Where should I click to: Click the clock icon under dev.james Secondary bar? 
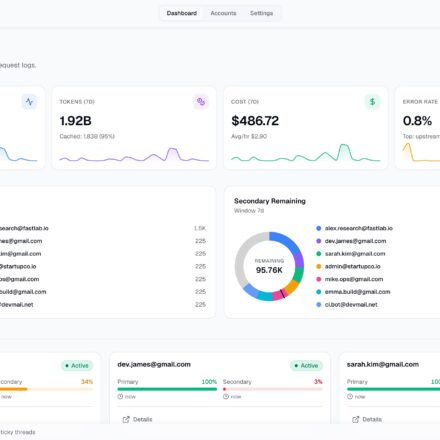[226, 397]
